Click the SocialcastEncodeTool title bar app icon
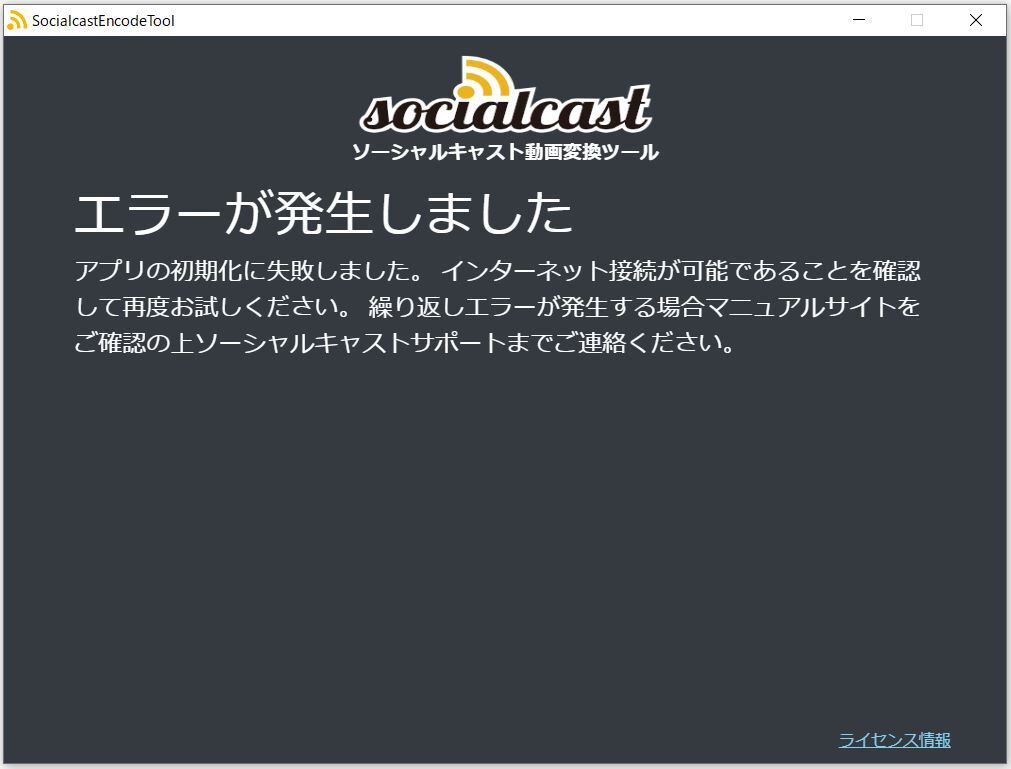 point(17,20)
